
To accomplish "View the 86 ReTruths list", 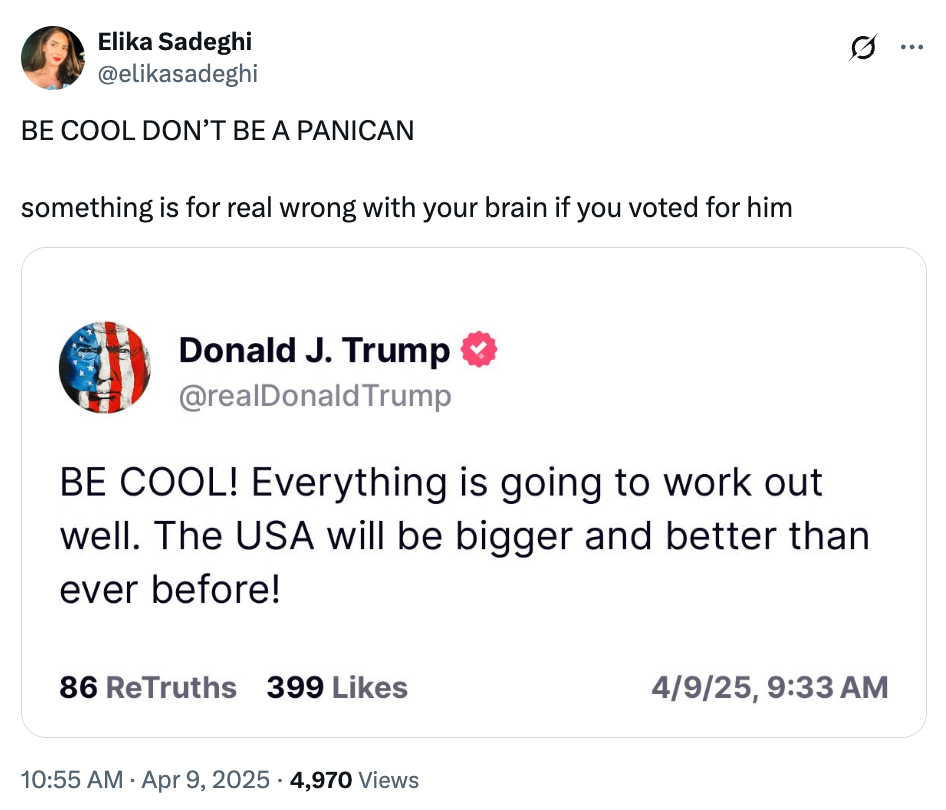I will click(147, 687).
